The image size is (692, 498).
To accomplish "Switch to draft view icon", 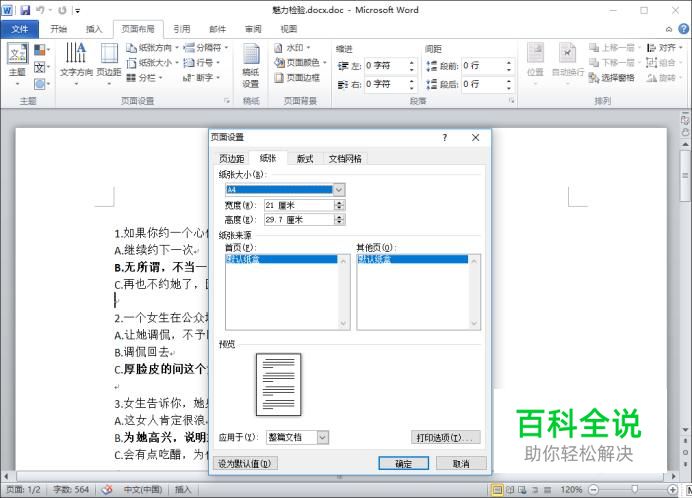I will click(547, 490).
